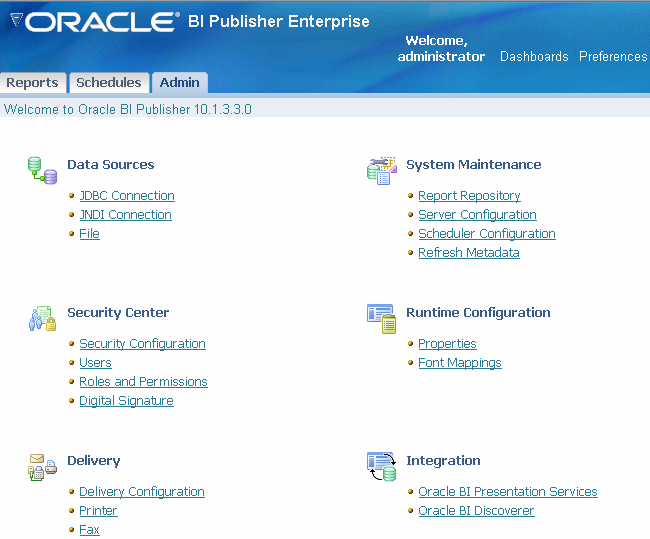Click the Data Sources database icon
Image resolution: width=650 pixels, height=539 pixels.
click(42, 170)
